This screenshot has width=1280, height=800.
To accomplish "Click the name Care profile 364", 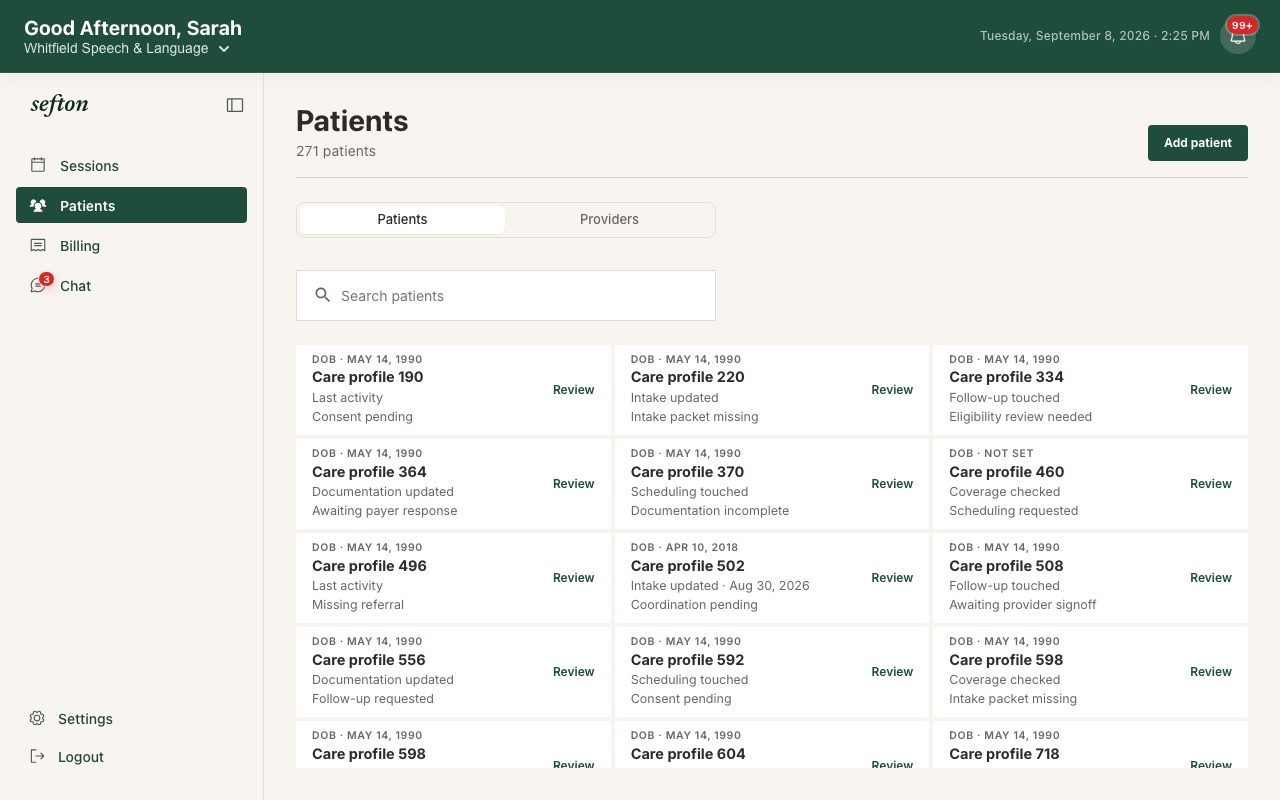I will [369, 472].
